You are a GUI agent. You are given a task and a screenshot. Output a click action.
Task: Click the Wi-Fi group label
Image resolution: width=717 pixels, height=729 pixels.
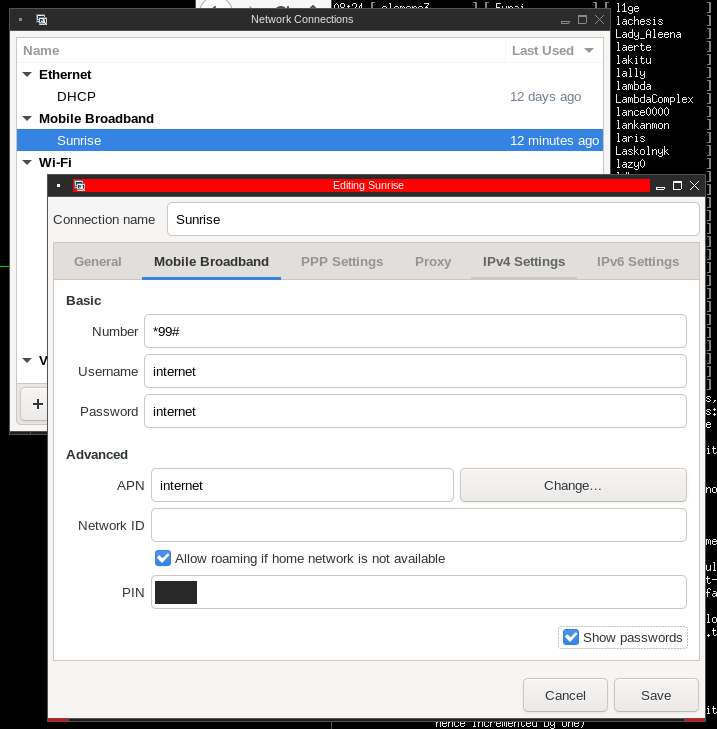pos(55,162)
